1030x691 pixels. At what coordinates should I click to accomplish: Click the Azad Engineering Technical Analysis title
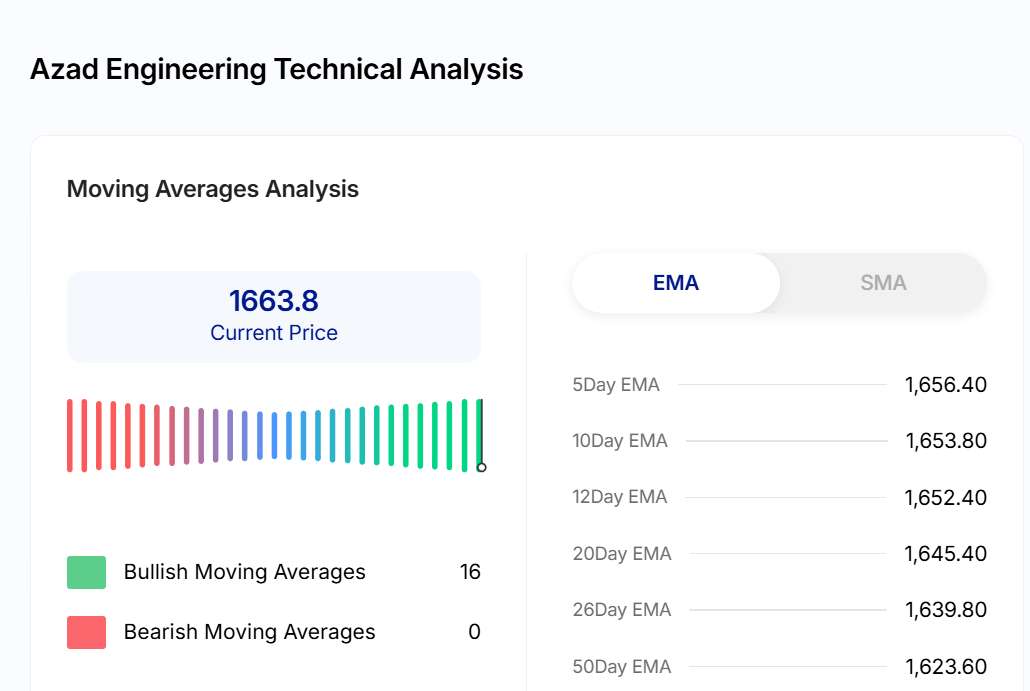pos(276,70)
